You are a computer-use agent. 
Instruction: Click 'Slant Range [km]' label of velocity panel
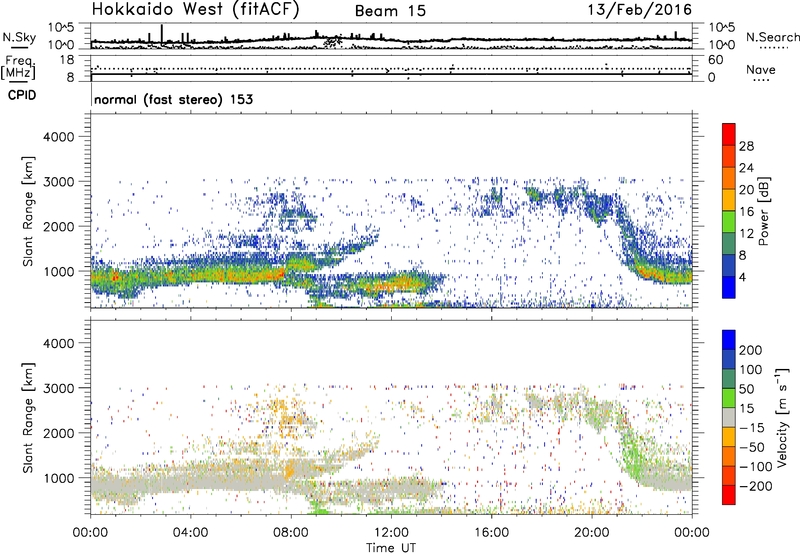click(x=28, y=417)
